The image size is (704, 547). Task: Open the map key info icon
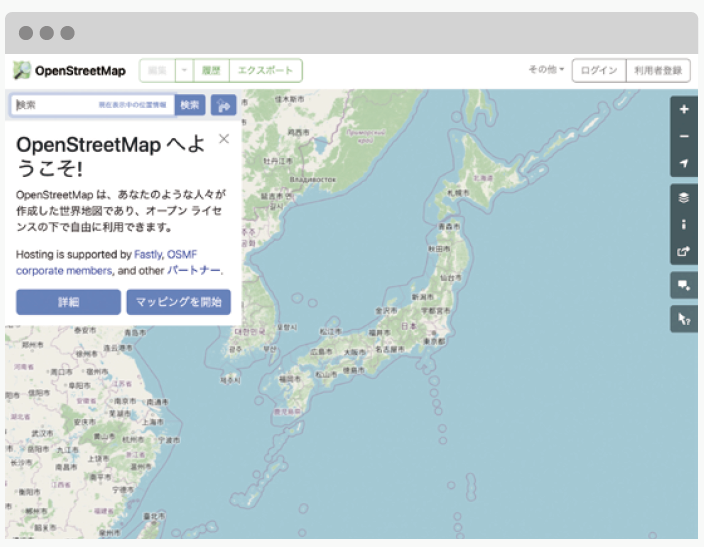(x=684, y=225)
